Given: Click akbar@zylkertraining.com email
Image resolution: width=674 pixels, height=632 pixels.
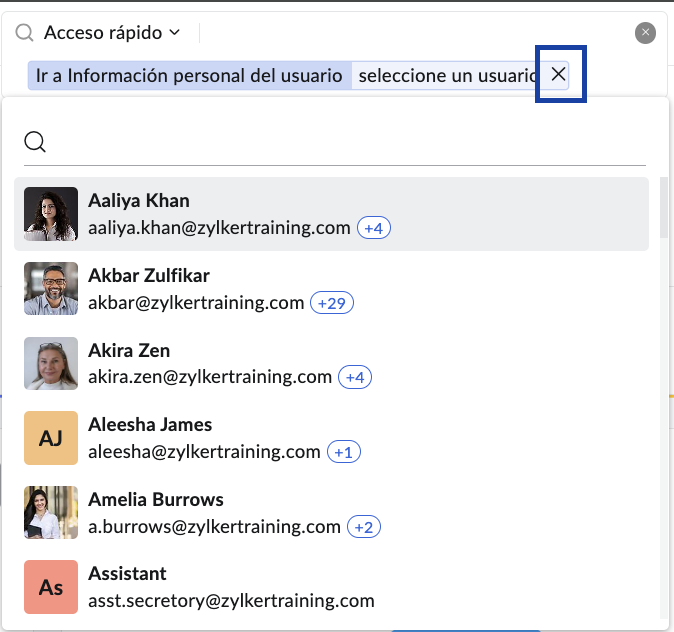Looking at the screenshot, I should (x=196, y=303).
